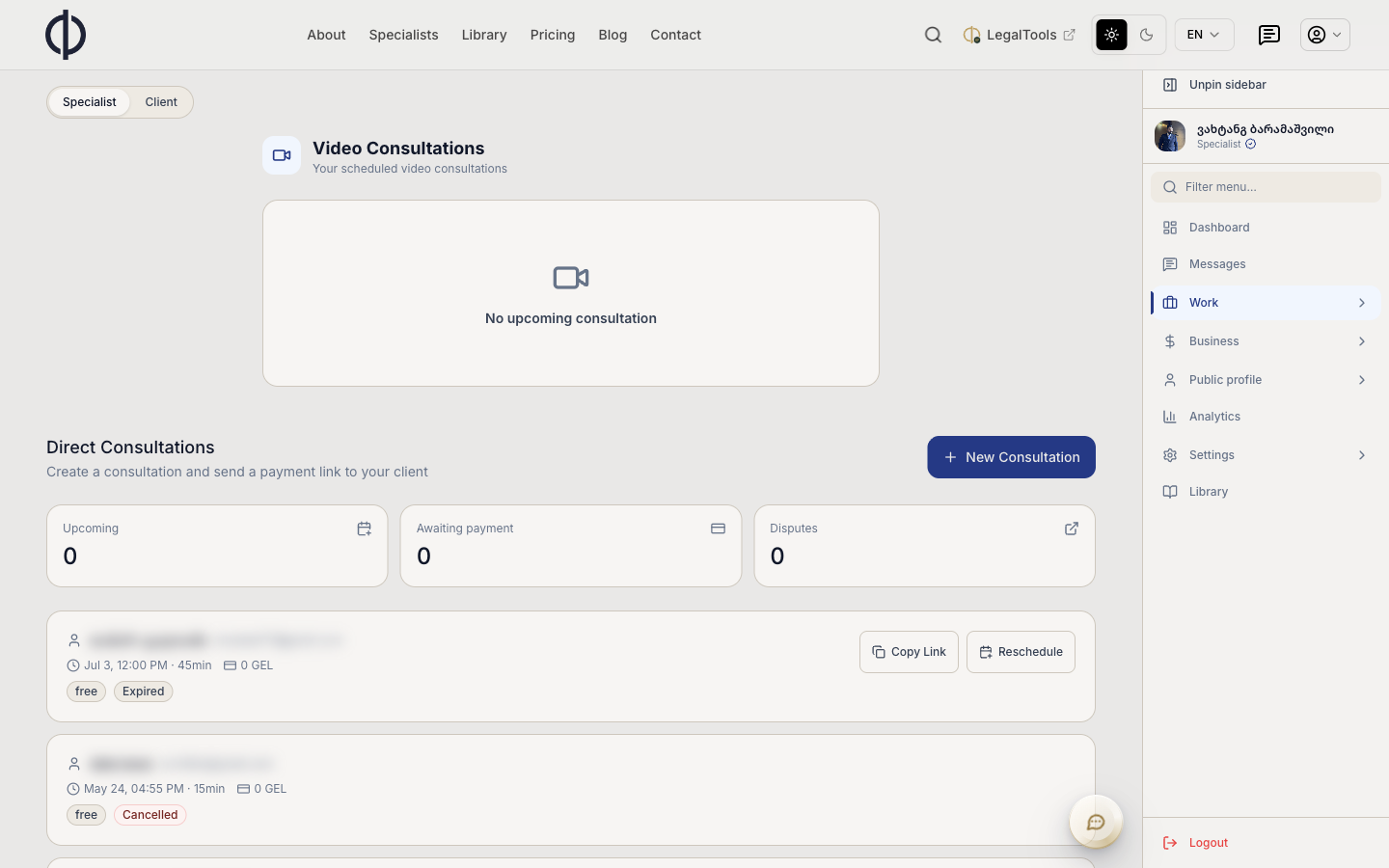
Task: Click the New Consultation button
Action: click(x=1011, y=457)
